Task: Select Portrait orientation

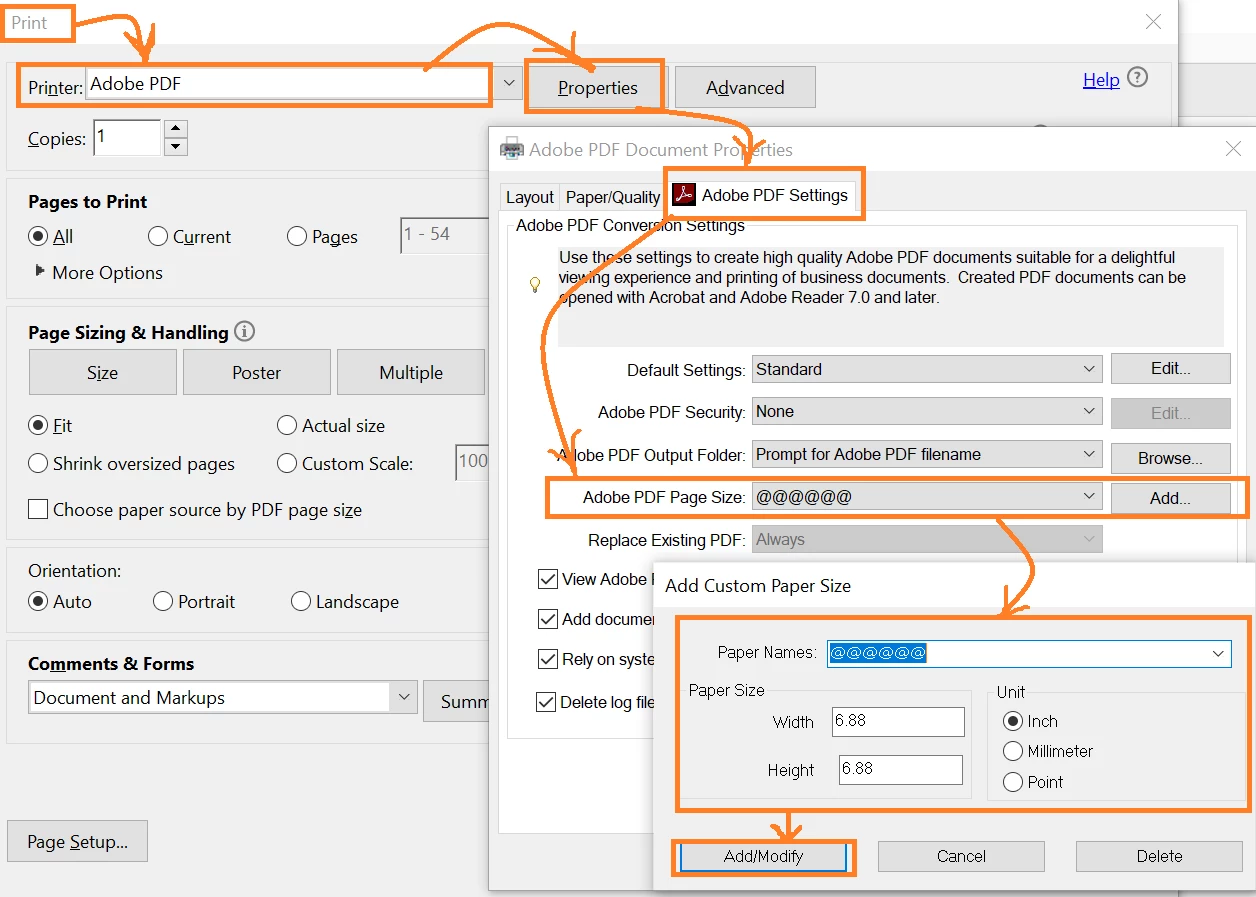Action: pyautogui.click(x=163, y=602)
